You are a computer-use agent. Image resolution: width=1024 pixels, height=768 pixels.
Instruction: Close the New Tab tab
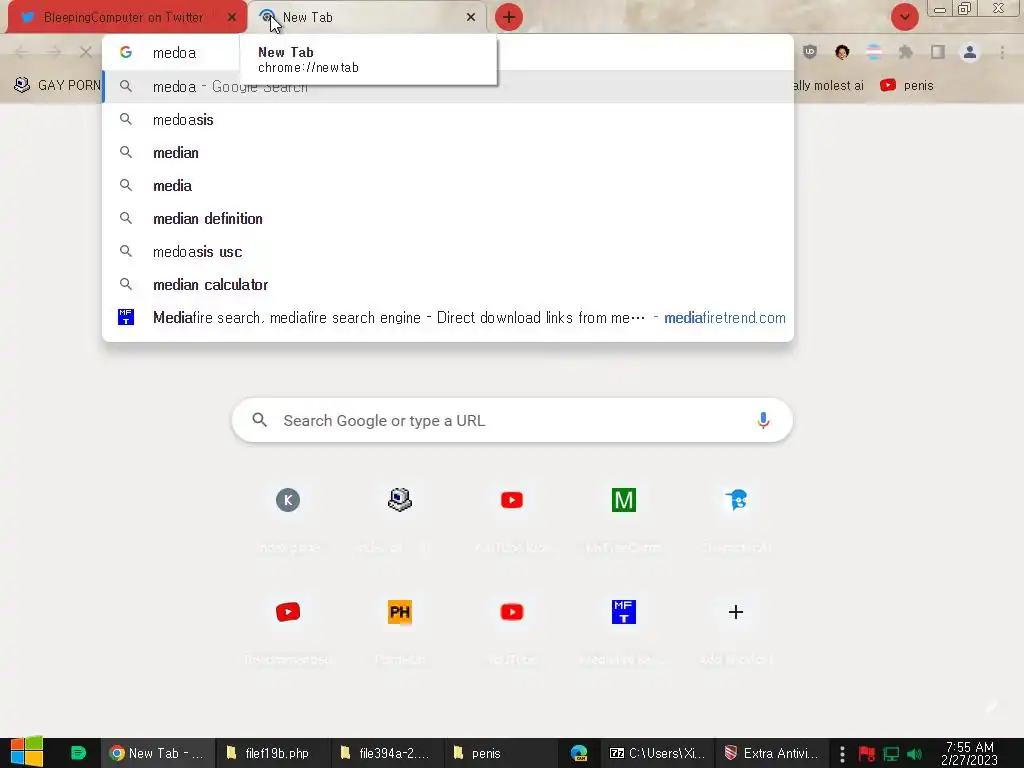point(471,18)
